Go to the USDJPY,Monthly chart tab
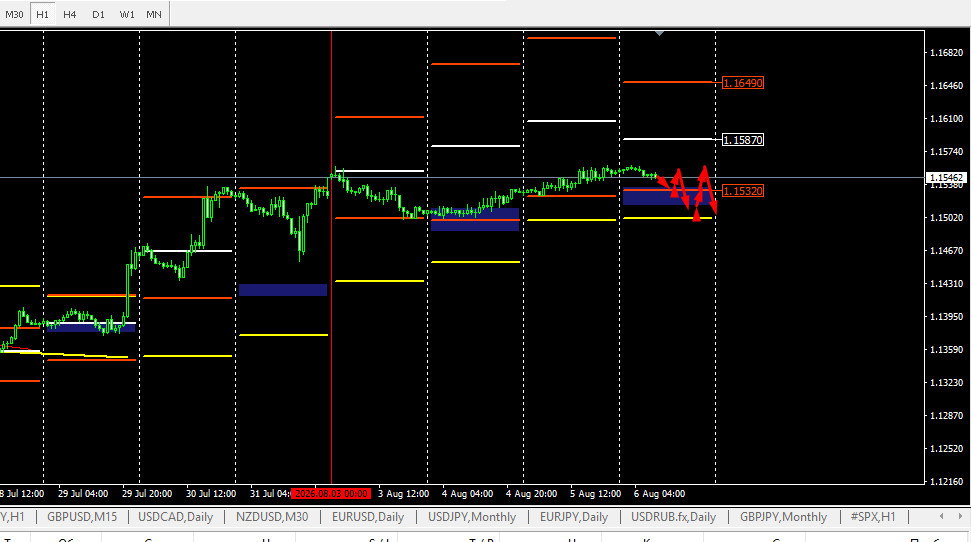971x542 pixels. 472,517
